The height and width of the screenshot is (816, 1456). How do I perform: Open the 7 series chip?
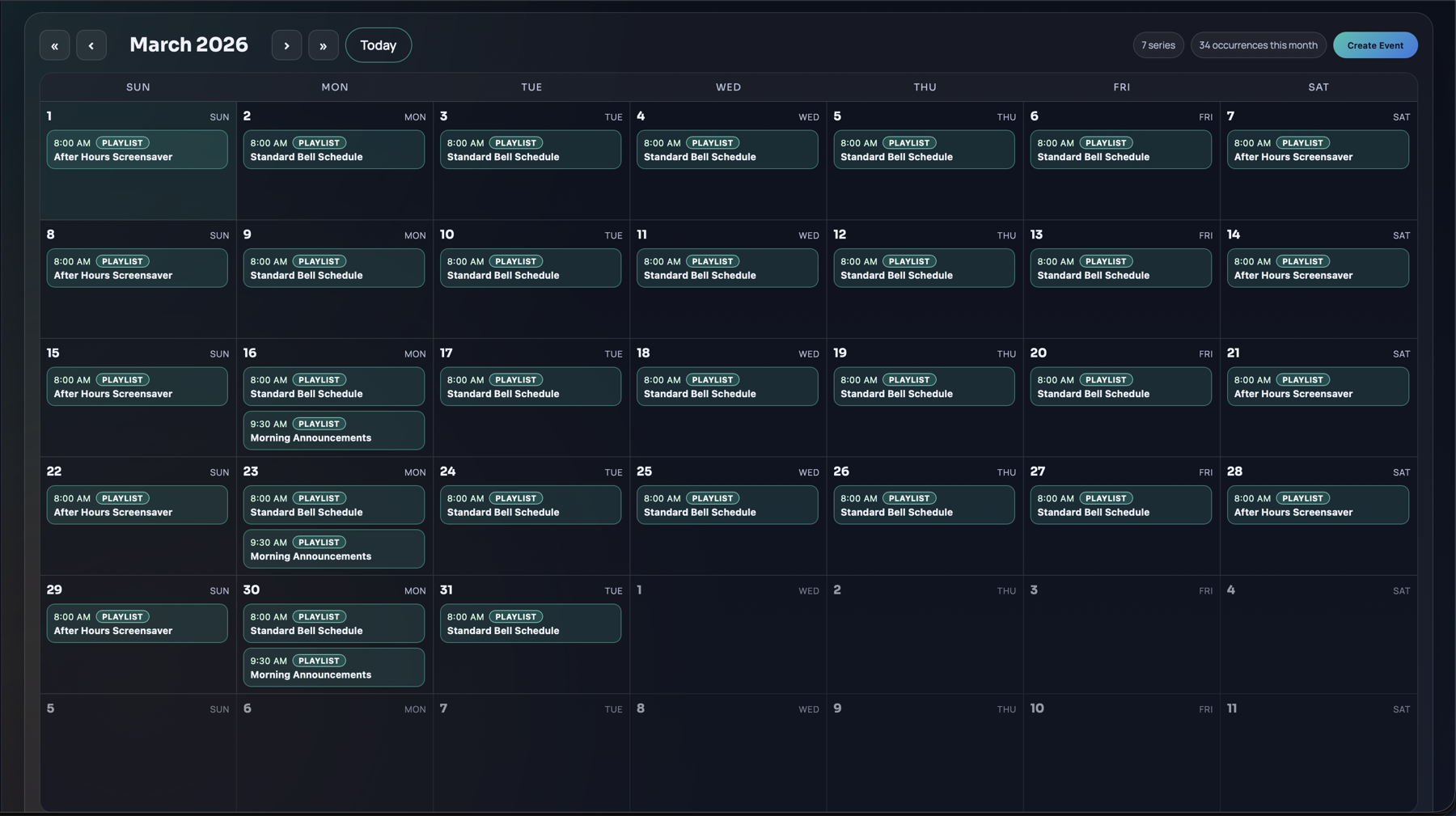coord(1158,45)
